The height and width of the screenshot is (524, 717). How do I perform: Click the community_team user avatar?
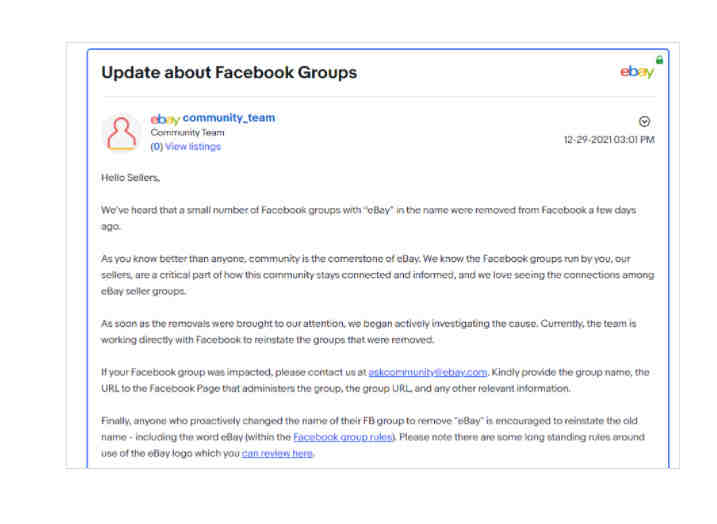coord(121,134)
